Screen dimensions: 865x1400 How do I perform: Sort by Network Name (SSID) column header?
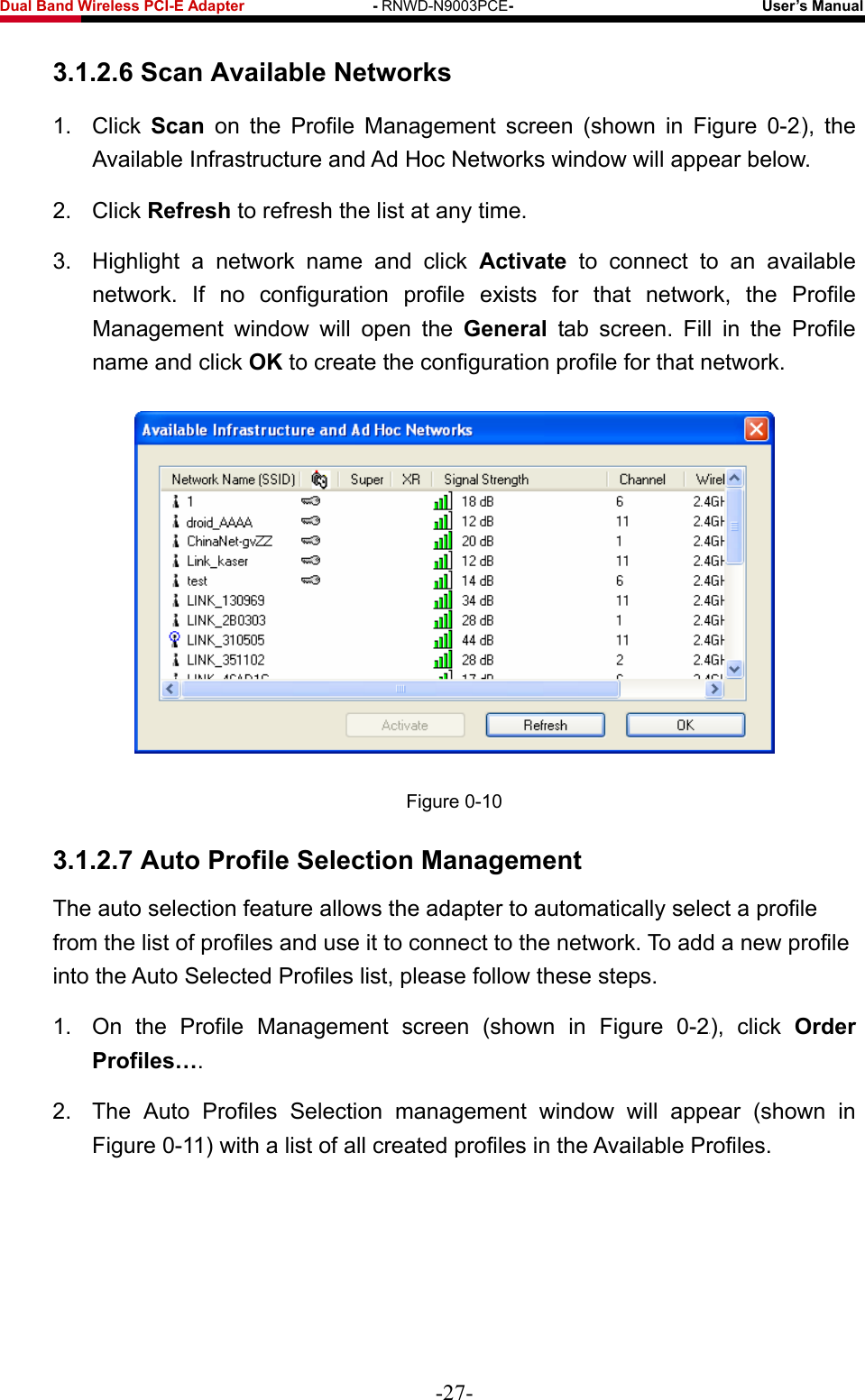(233, 480)
